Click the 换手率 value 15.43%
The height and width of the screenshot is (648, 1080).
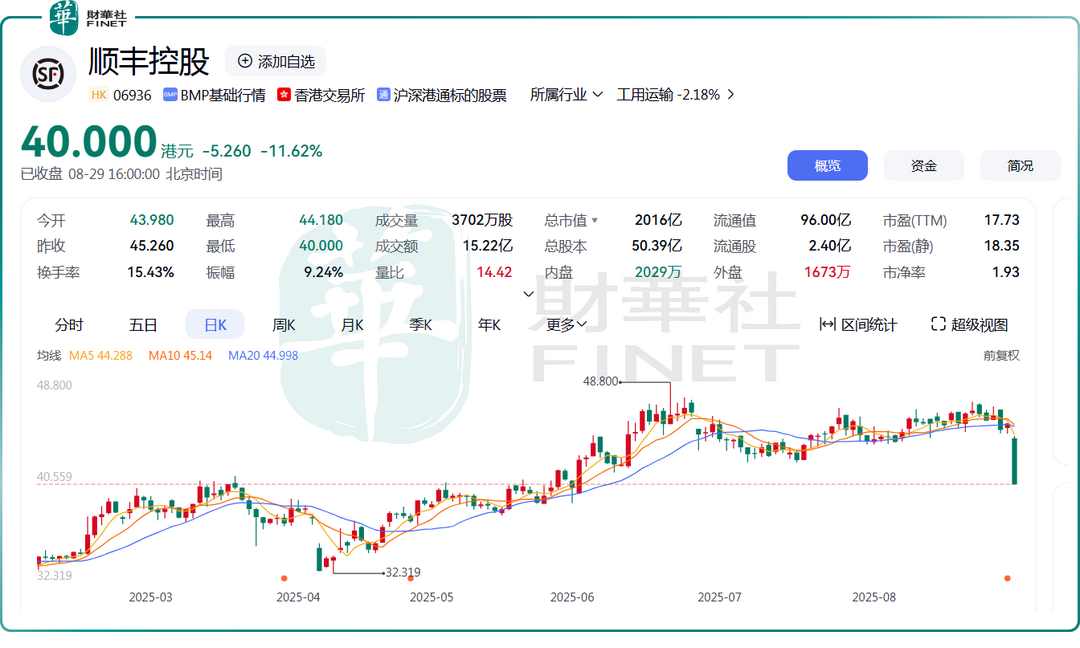pyautogui.click(x=150, y=272)
